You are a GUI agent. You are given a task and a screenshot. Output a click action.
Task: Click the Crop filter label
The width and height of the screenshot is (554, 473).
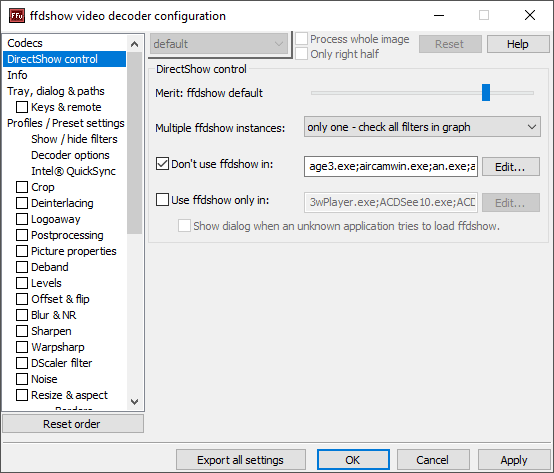43,187
